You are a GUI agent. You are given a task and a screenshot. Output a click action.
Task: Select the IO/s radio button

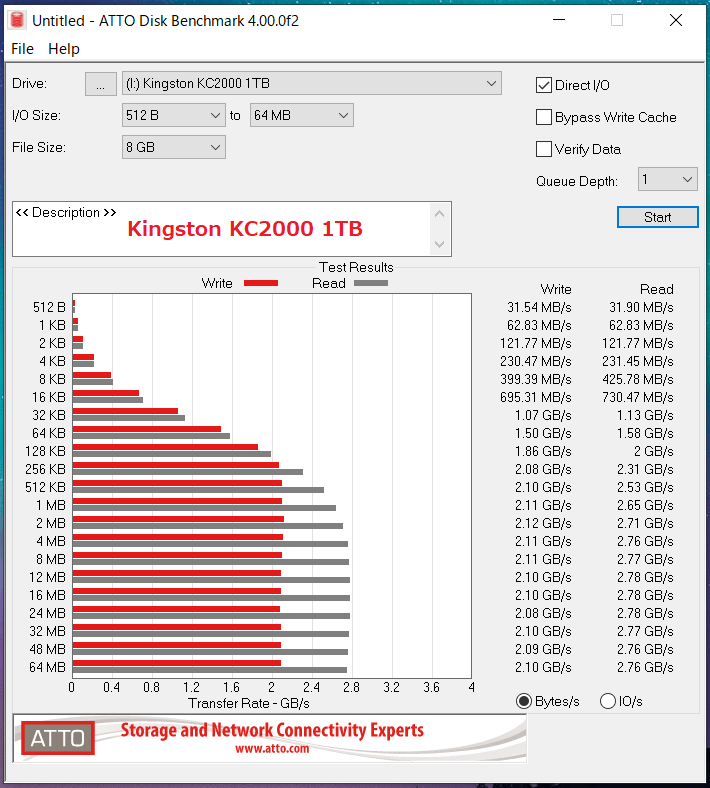pos(607,701)
